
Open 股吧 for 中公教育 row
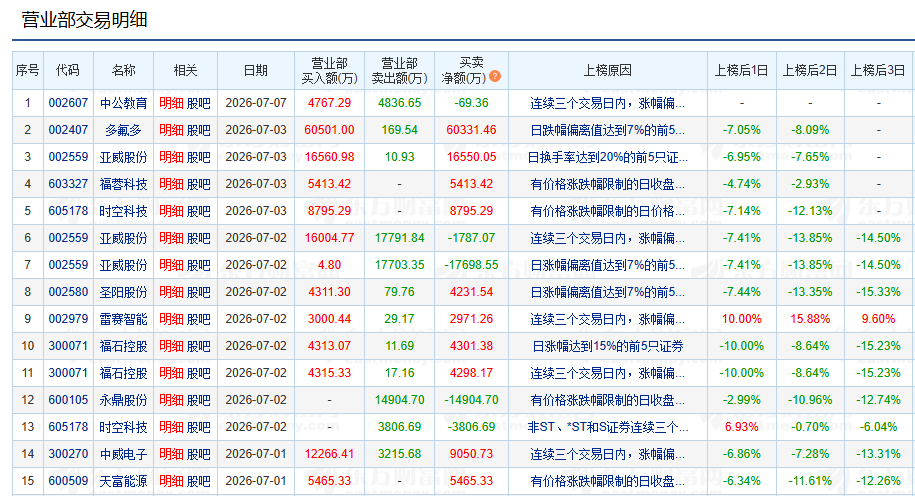(198, 103)
